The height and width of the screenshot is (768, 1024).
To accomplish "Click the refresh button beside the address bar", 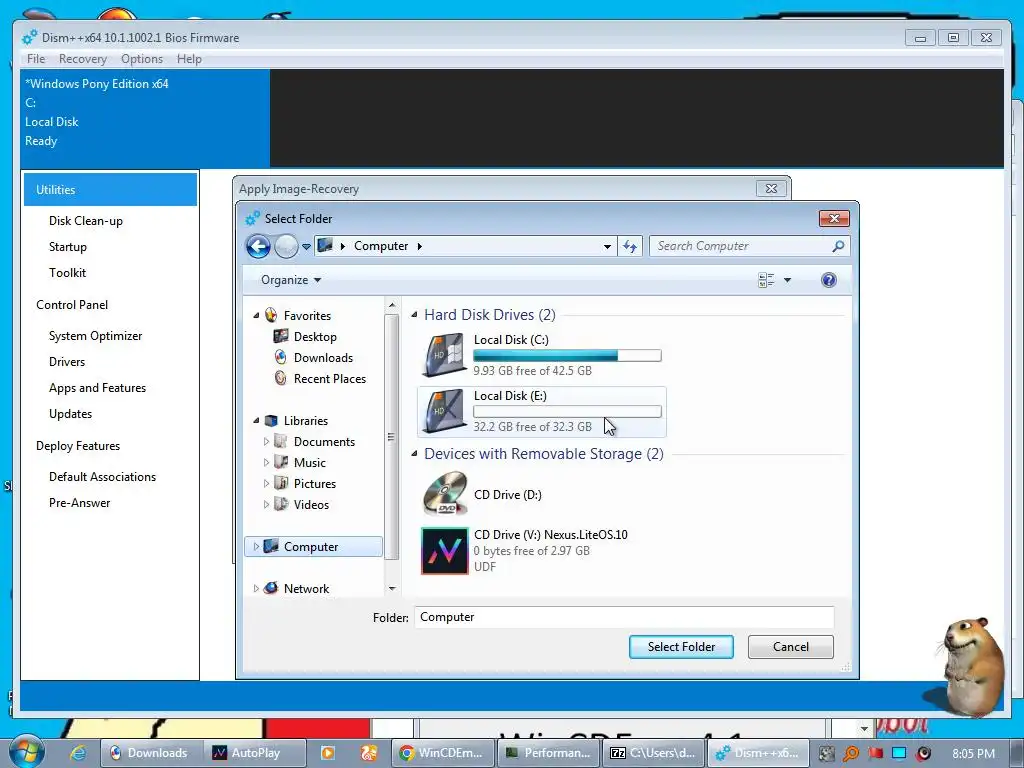I will 630,246.
